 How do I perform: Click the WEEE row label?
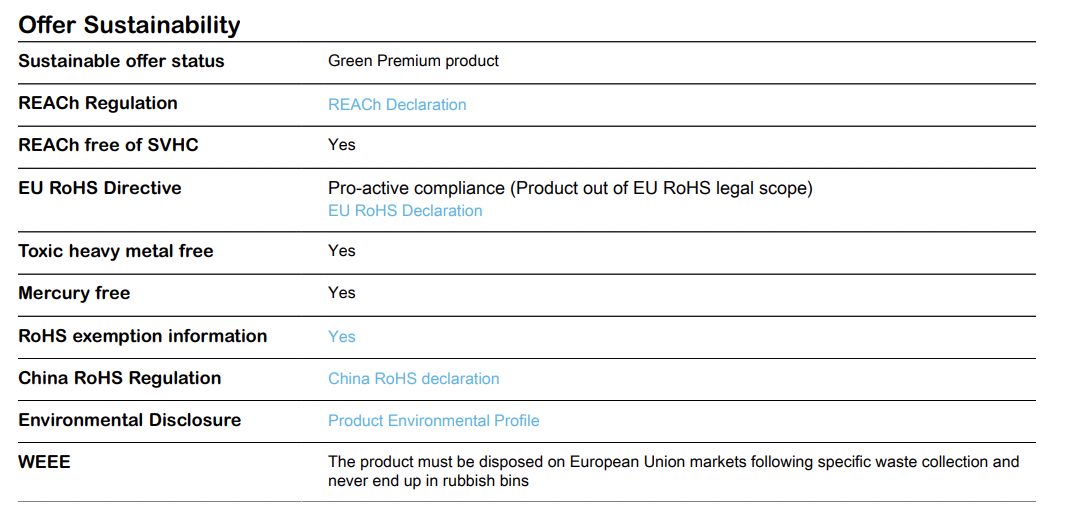(x=44, y=462)
